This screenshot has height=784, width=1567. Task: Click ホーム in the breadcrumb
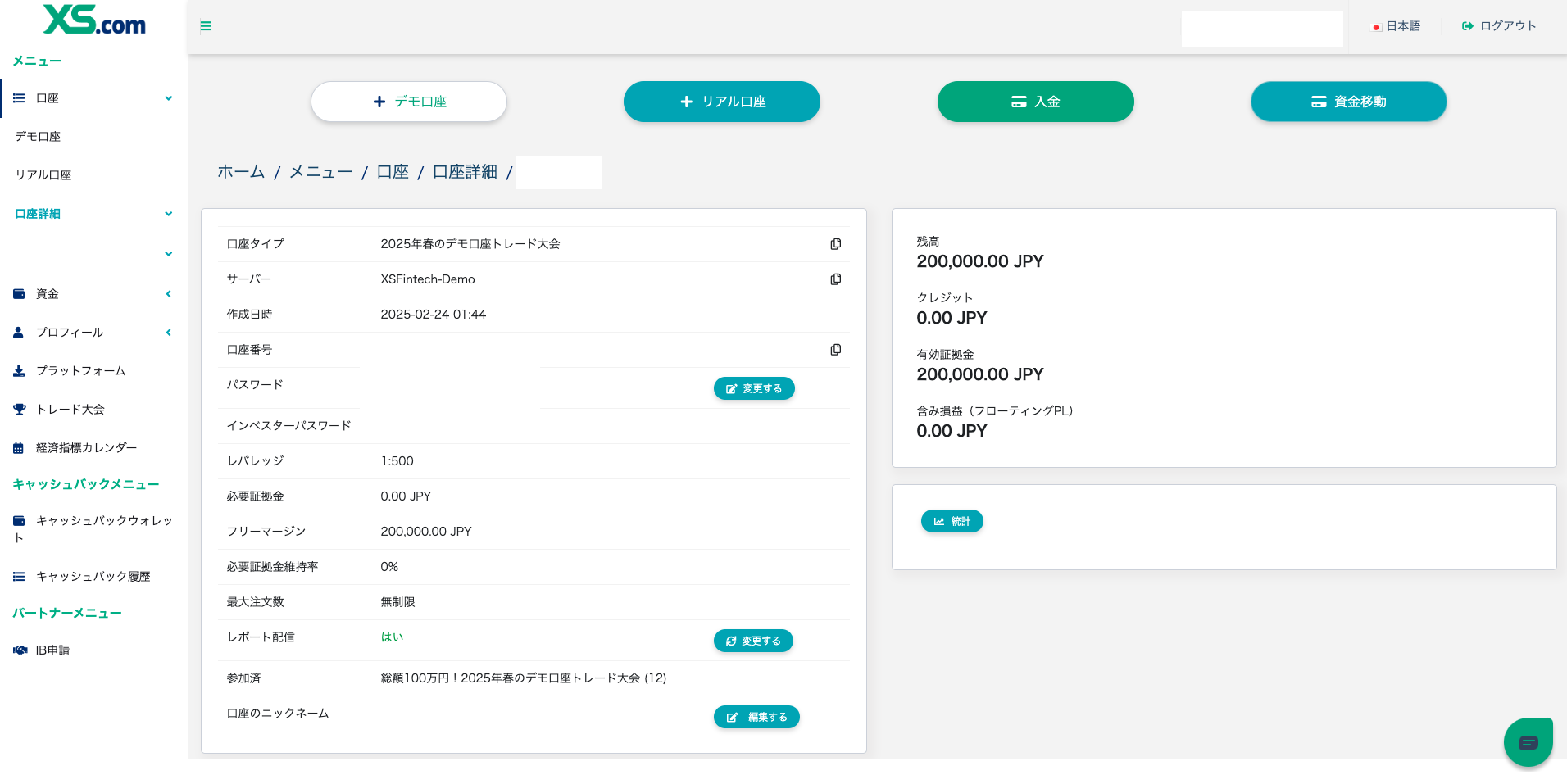[241, 172]
